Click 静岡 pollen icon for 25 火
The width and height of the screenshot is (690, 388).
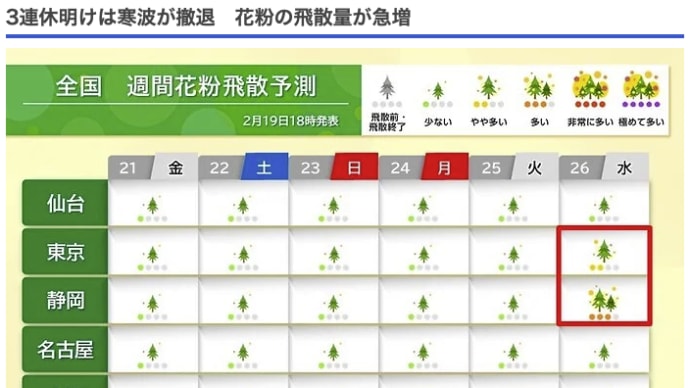pyautogui.click(x=513, y=307)
